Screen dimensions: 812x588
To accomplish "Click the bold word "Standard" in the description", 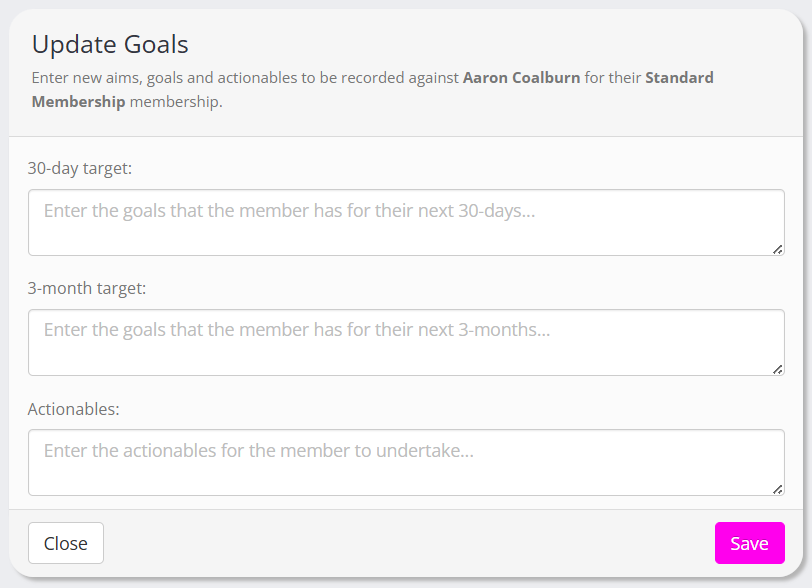I will click(x=679, y=77).
